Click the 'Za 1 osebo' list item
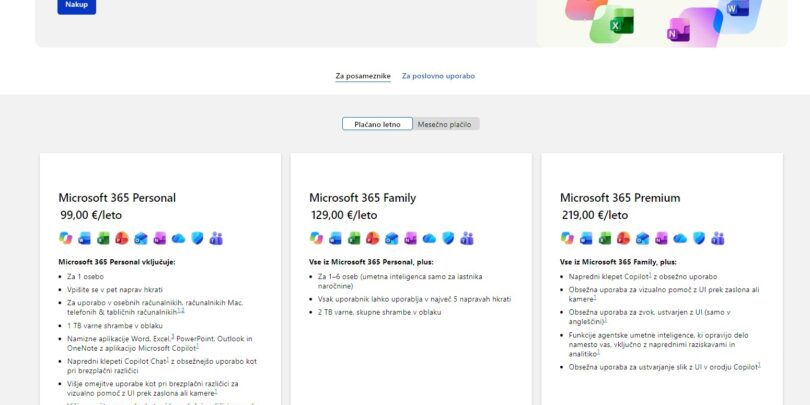 pyautogui.click(x=86, y=277)
